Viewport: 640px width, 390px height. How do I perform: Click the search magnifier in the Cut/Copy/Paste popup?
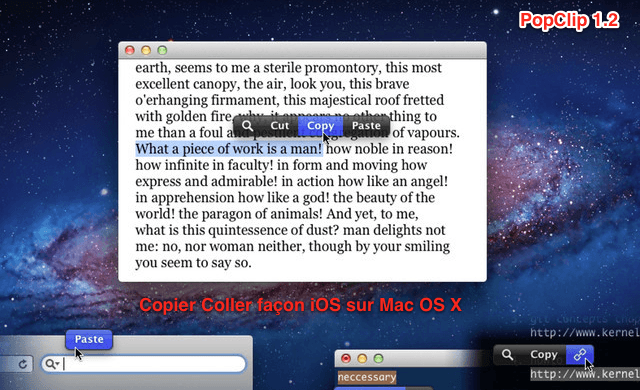247,126
